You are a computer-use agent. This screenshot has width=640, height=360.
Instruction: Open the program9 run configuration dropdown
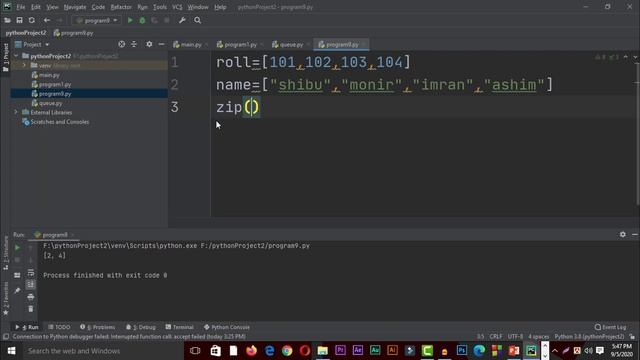pyautogui.click(x=97, y=20)
